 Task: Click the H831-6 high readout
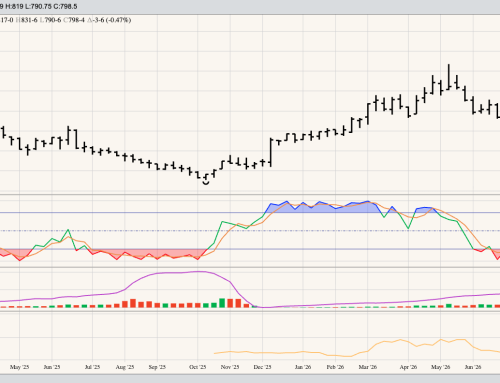point(27,20)
